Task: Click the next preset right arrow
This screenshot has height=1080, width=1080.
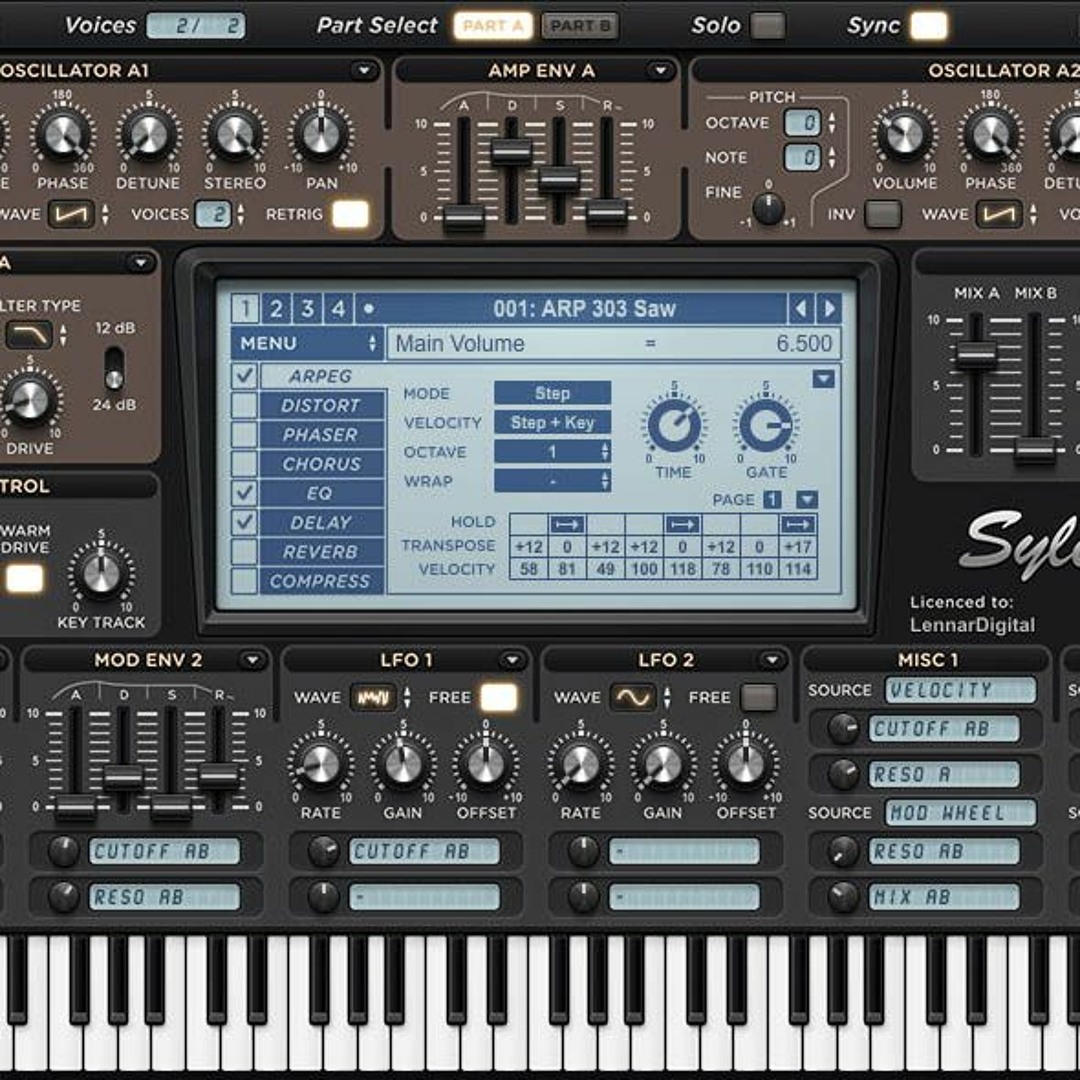Action: [x=828, y=308]
